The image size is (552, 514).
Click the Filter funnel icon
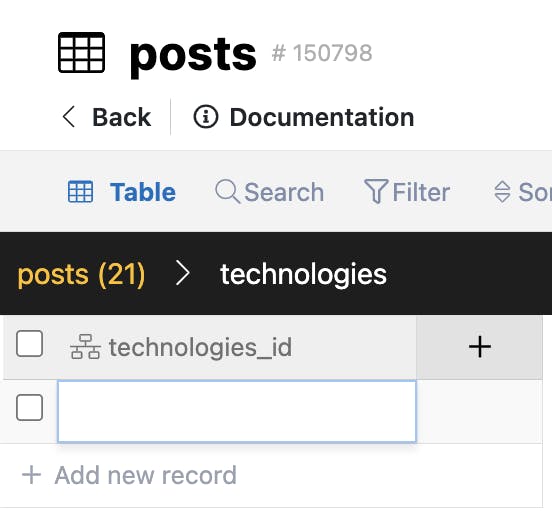(x=376, y=191)
